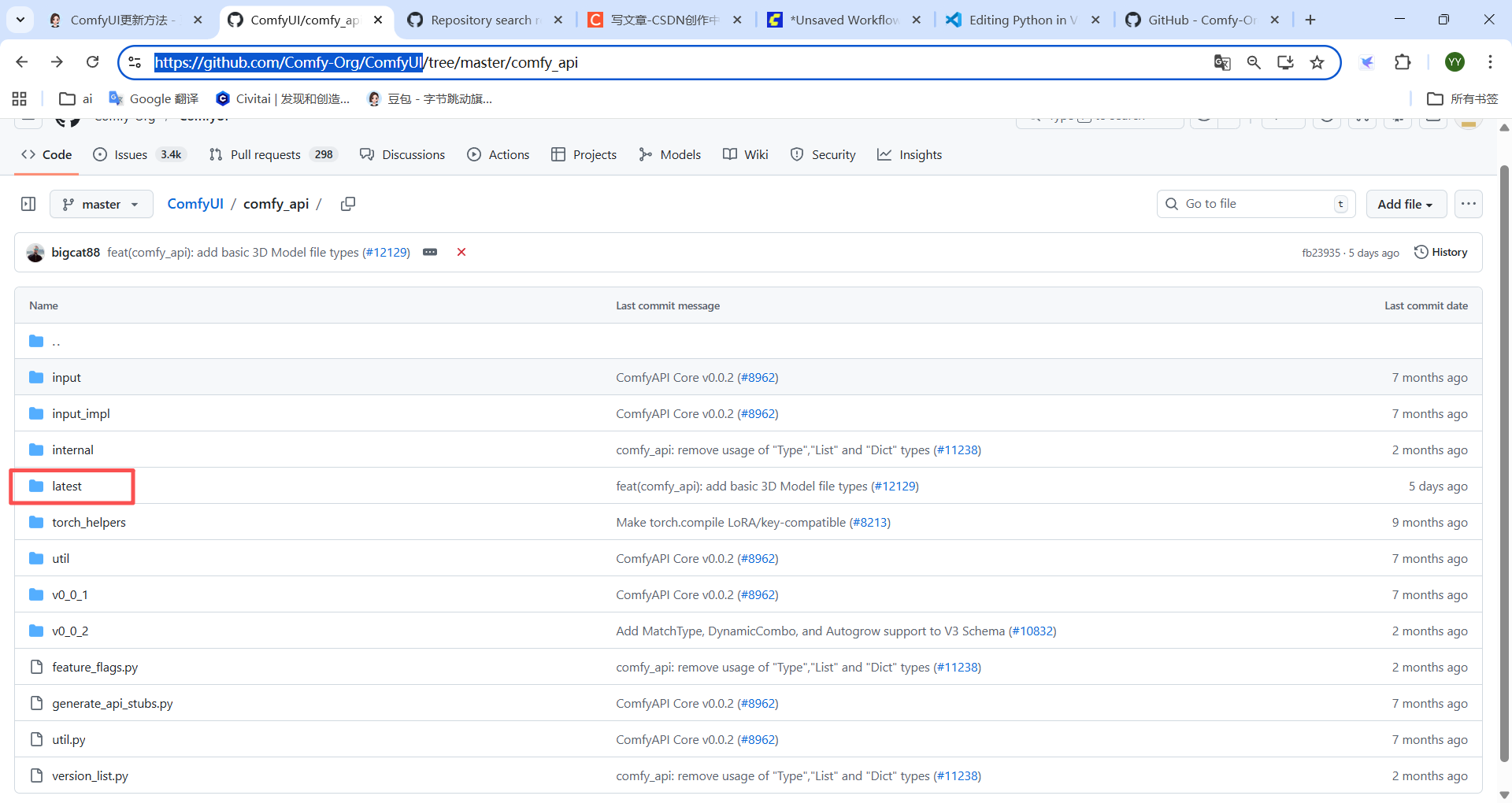
Task: Open the zoom magnifier icon in address bar
Action: point(1254,62)
